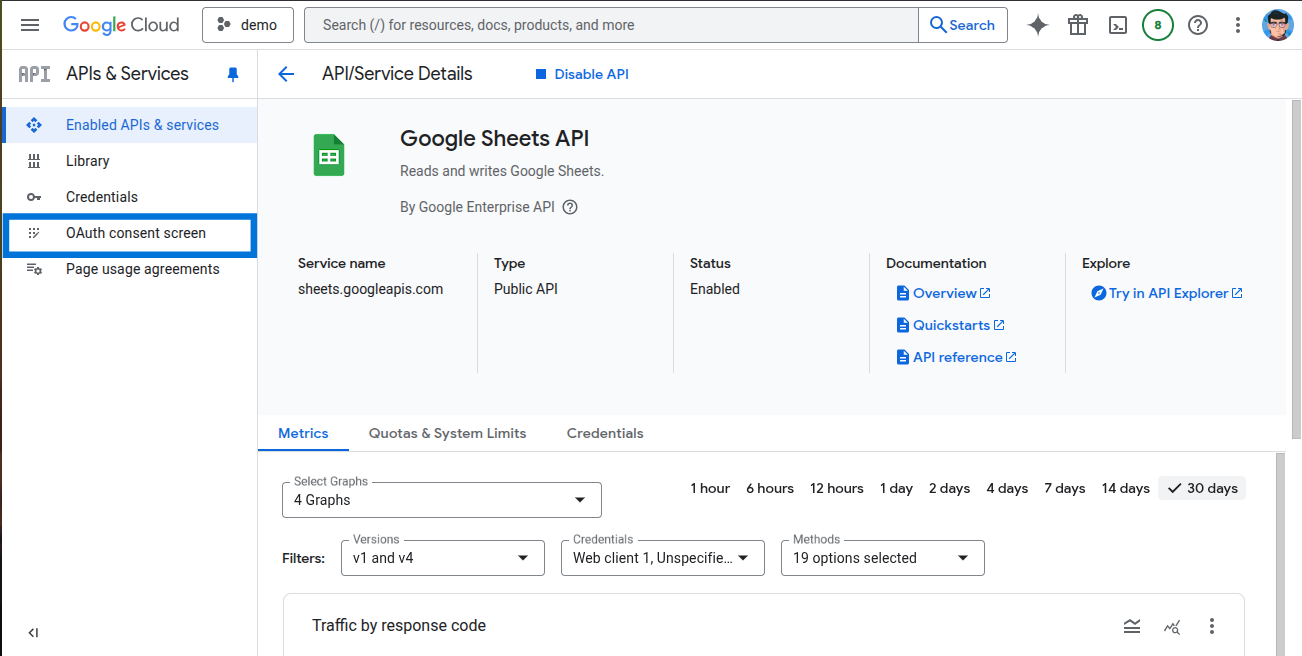Screen dimensions: 1302x656
Task: Click the Library sidebar icon
Action: (x=34, y=161)
